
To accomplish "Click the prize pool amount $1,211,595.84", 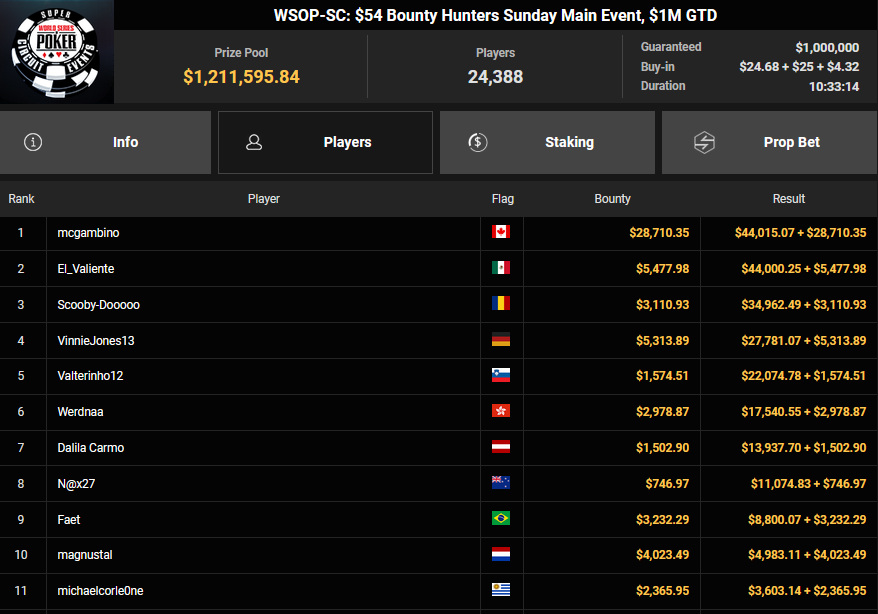I will point(241,77).
